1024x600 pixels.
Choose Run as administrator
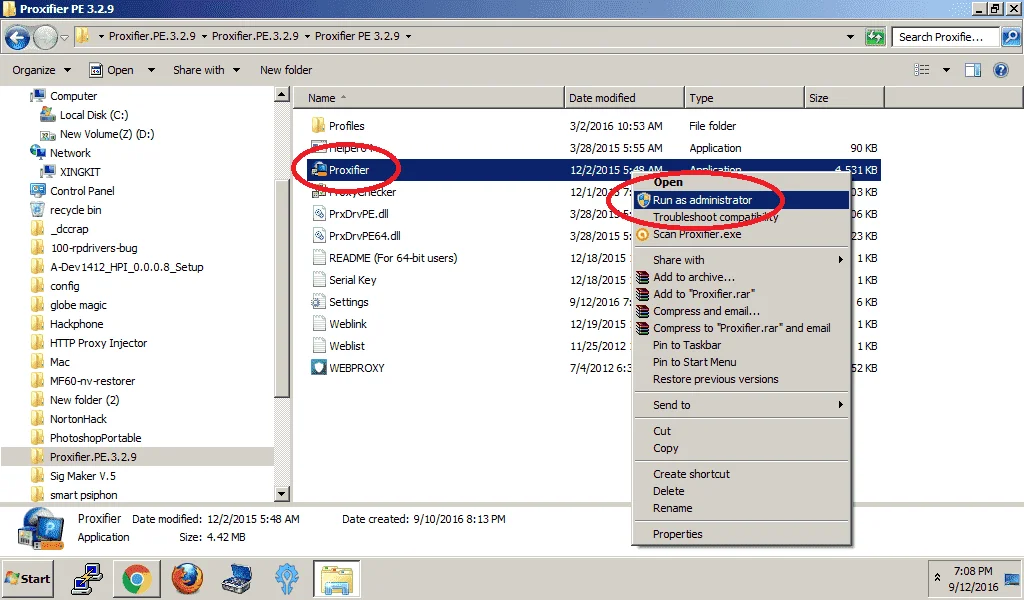coord(741,200)
